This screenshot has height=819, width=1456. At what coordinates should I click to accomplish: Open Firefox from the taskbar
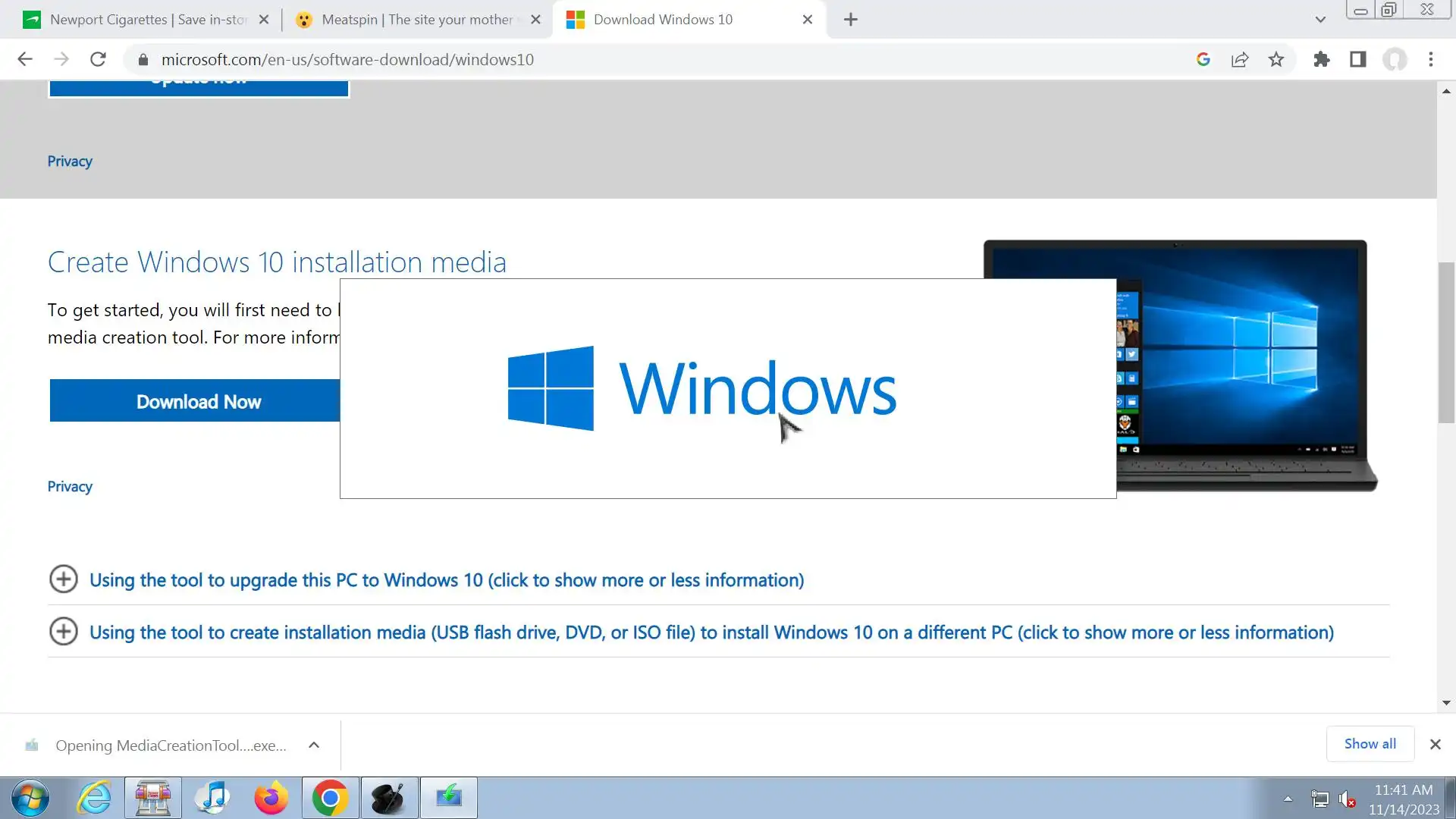tap(271, 798)
